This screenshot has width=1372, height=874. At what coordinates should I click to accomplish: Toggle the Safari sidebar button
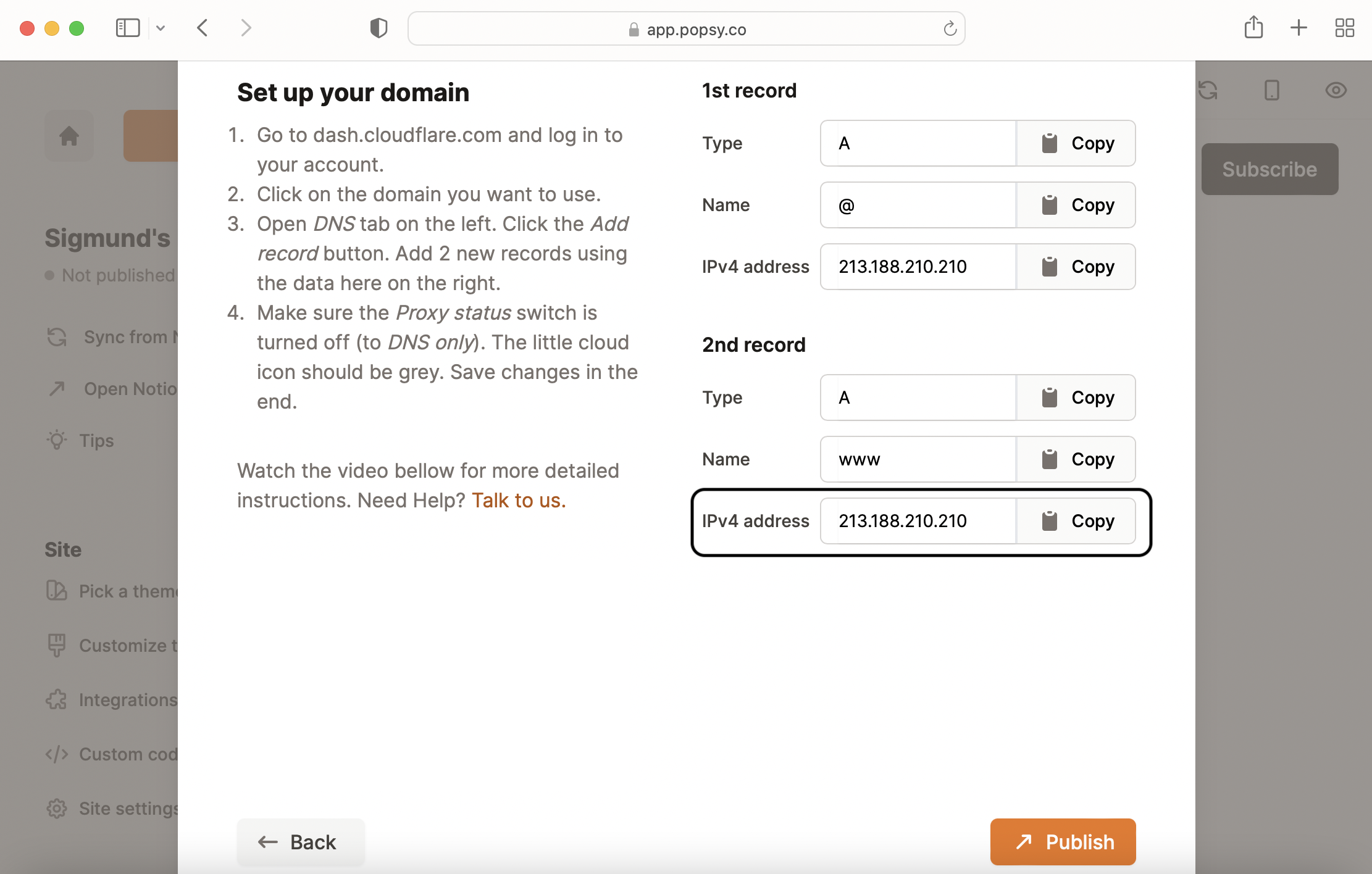coord(128,28)
